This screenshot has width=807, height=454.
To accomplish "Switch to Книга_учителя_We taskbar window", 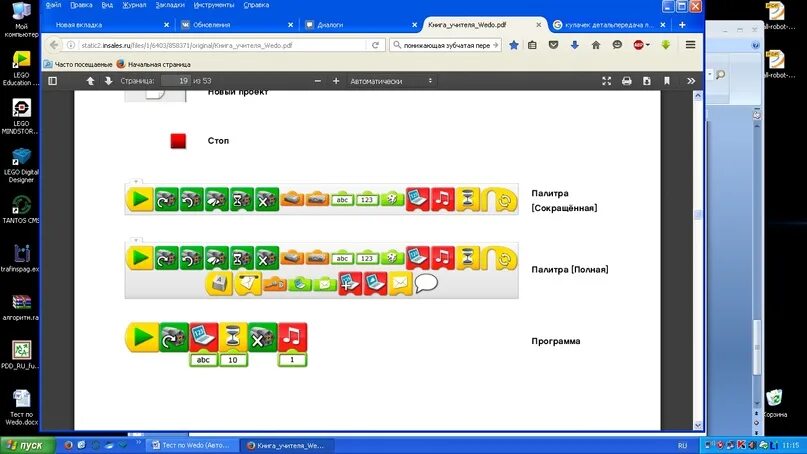I will [287, 445].
